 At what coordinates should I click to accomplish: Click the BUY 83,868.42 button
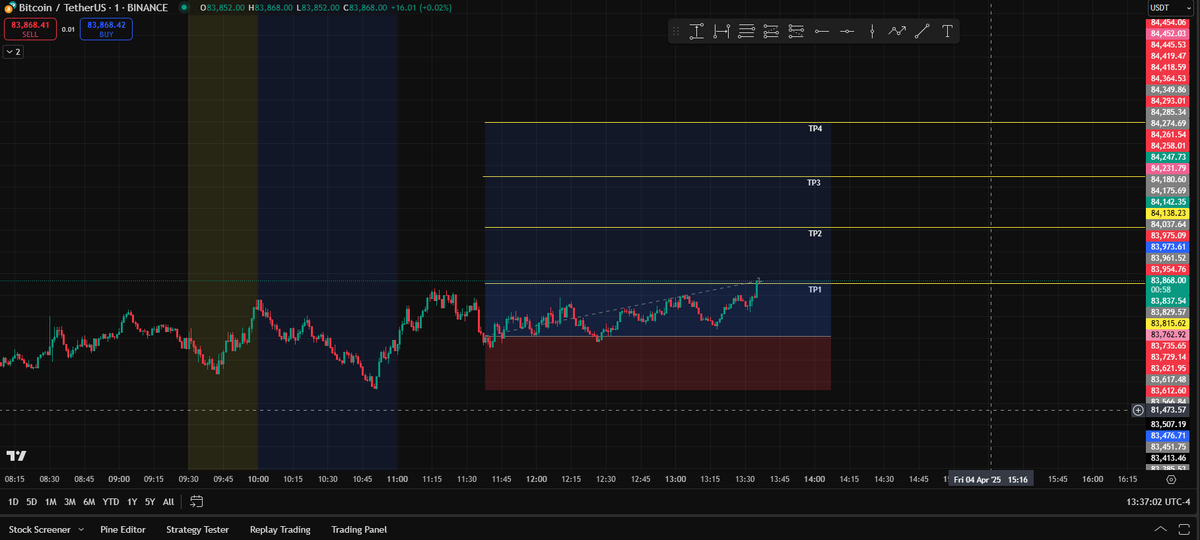coord(106,28)
